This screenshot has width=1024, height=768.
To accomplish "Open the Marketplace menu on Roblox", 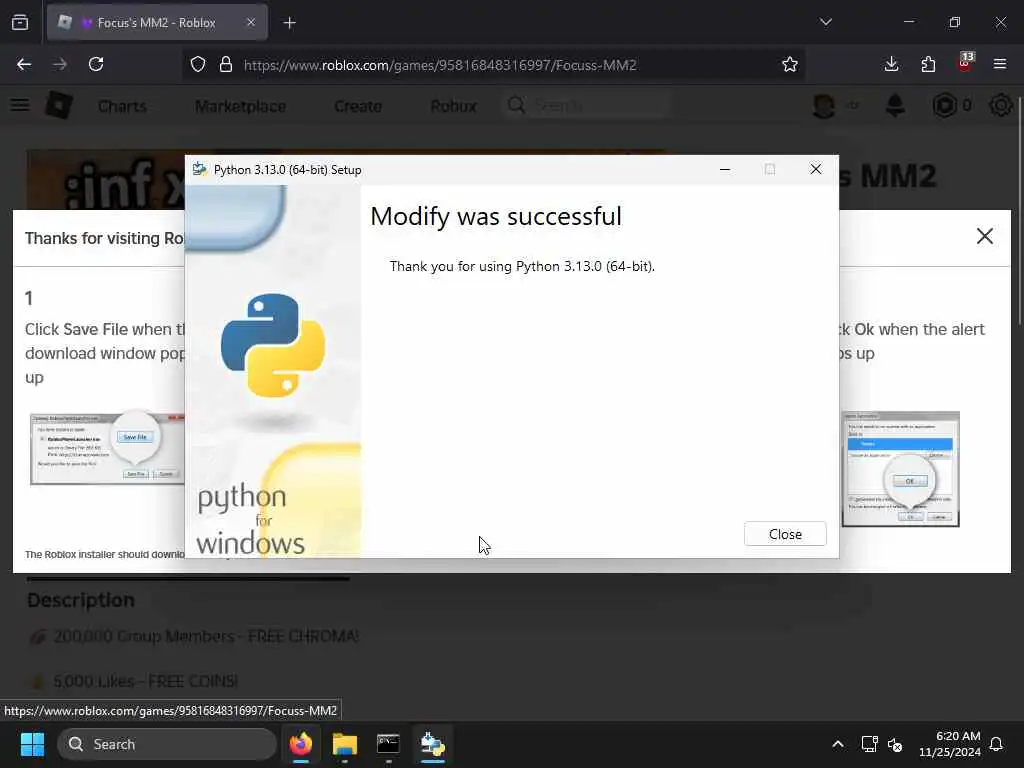I will (240, 106).
